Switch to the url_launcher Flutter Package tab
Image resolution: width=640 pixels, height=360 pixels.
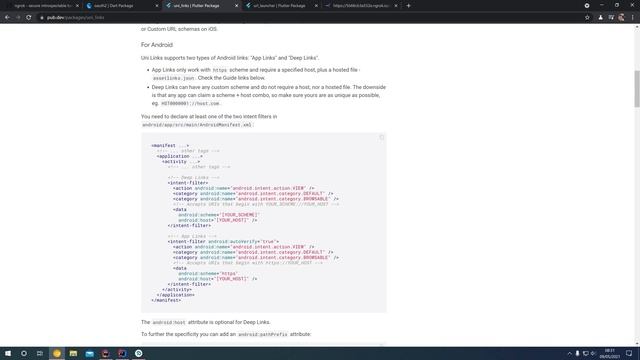[281, 6]
